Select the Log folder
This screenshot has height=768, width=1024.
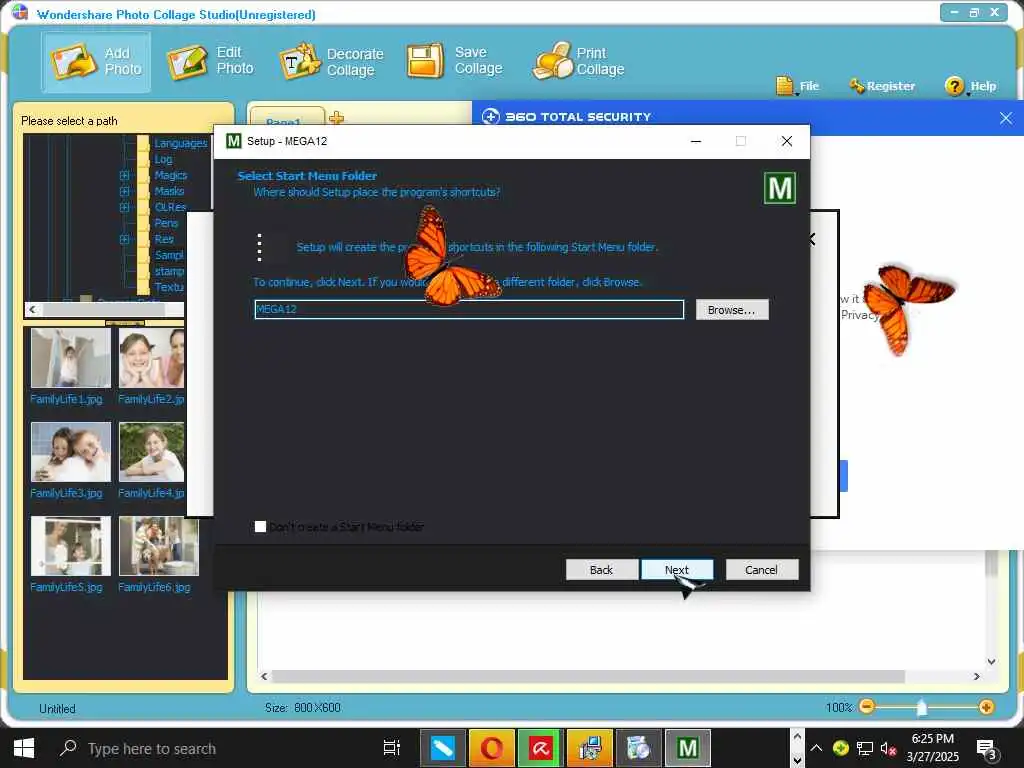tap(163, 159)
